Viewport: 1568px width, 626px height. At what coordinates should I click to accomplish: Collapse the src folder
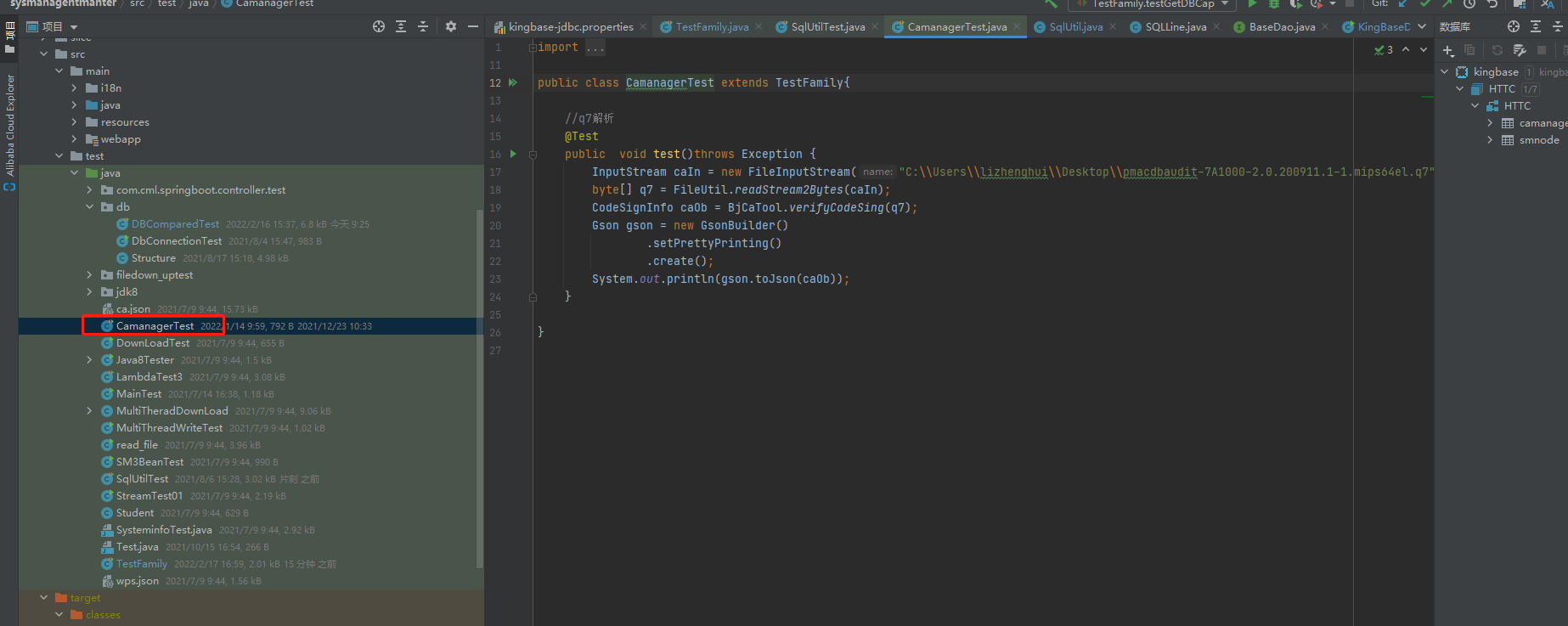[x=44, y=54]
